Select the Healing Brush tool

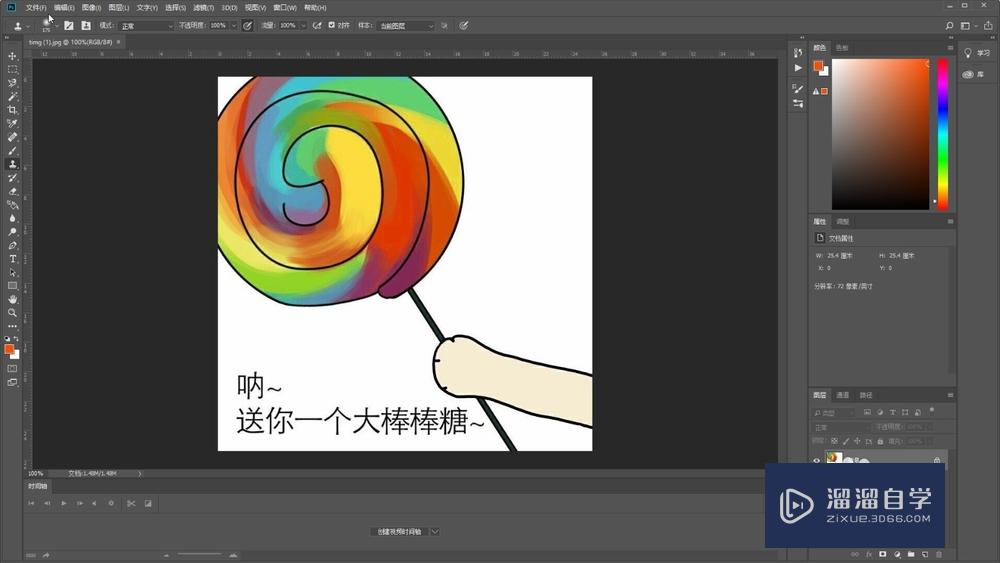(12, 137)
